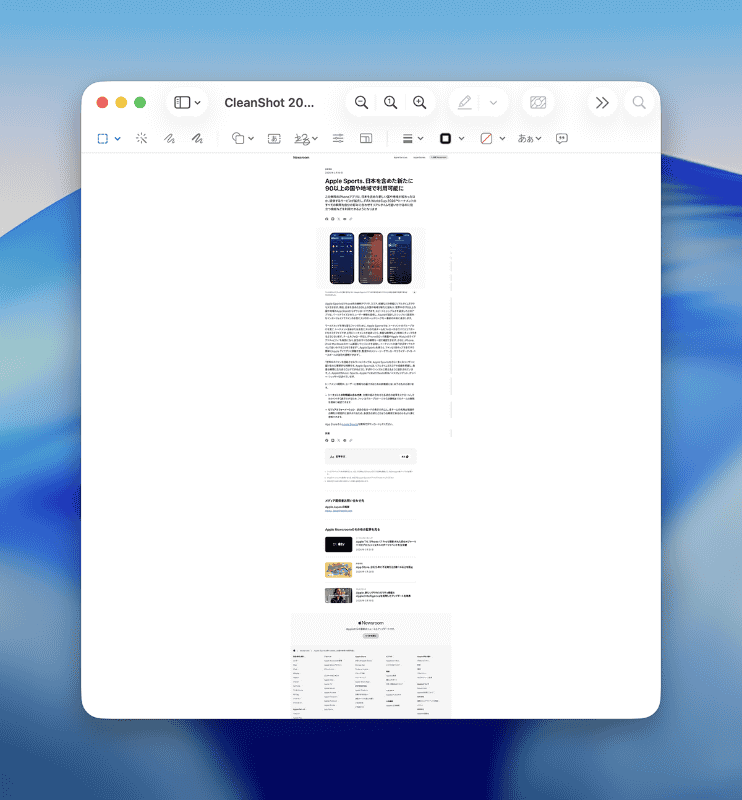Viewport: 742px width, 800px height.
Task: Open the search magnifier in title bar
Action: pos(639,103)
